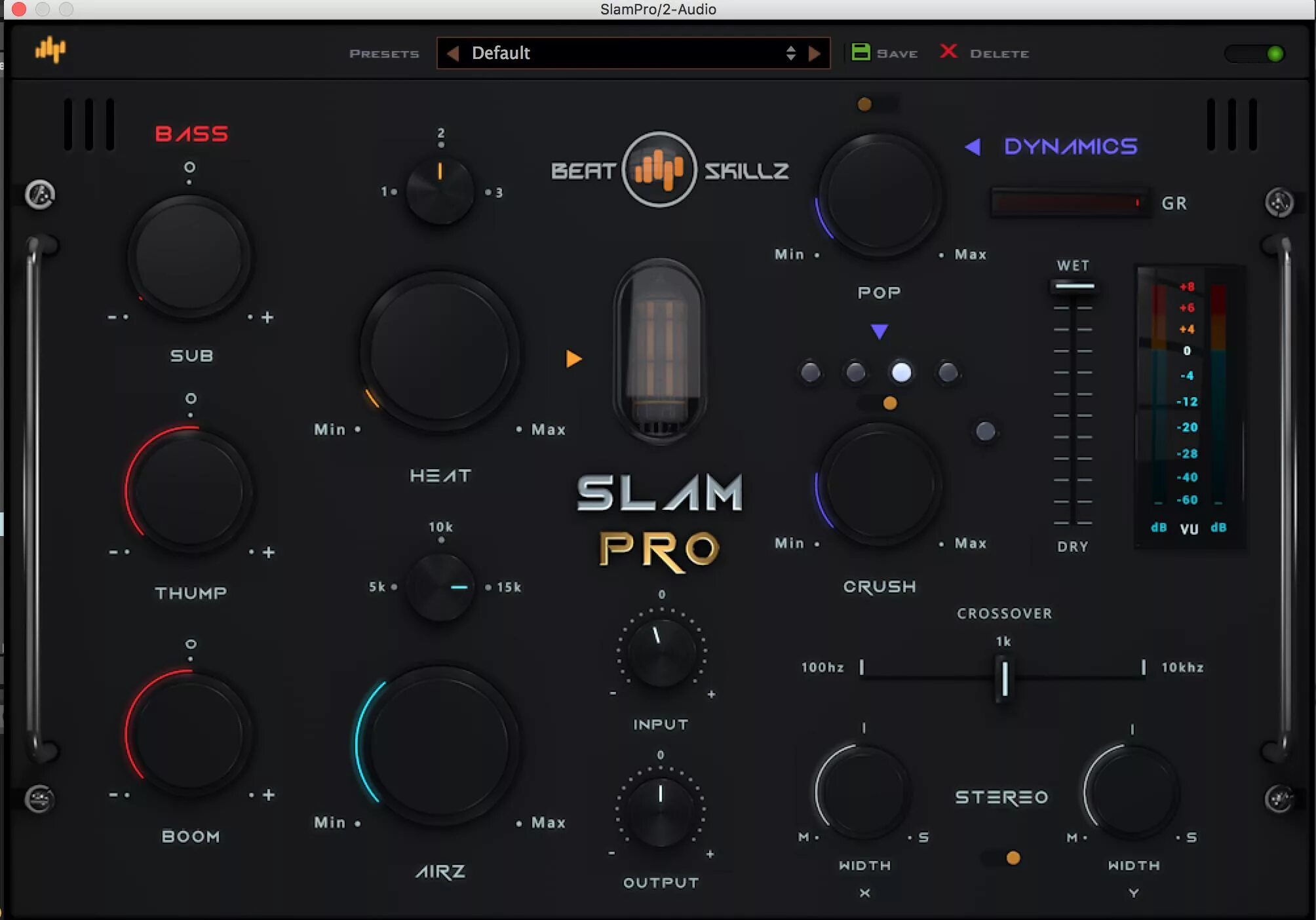This screenshot has height=920, width=1316.
Task: Click the DYNAMICS section label
Action: pos(1070,147)
